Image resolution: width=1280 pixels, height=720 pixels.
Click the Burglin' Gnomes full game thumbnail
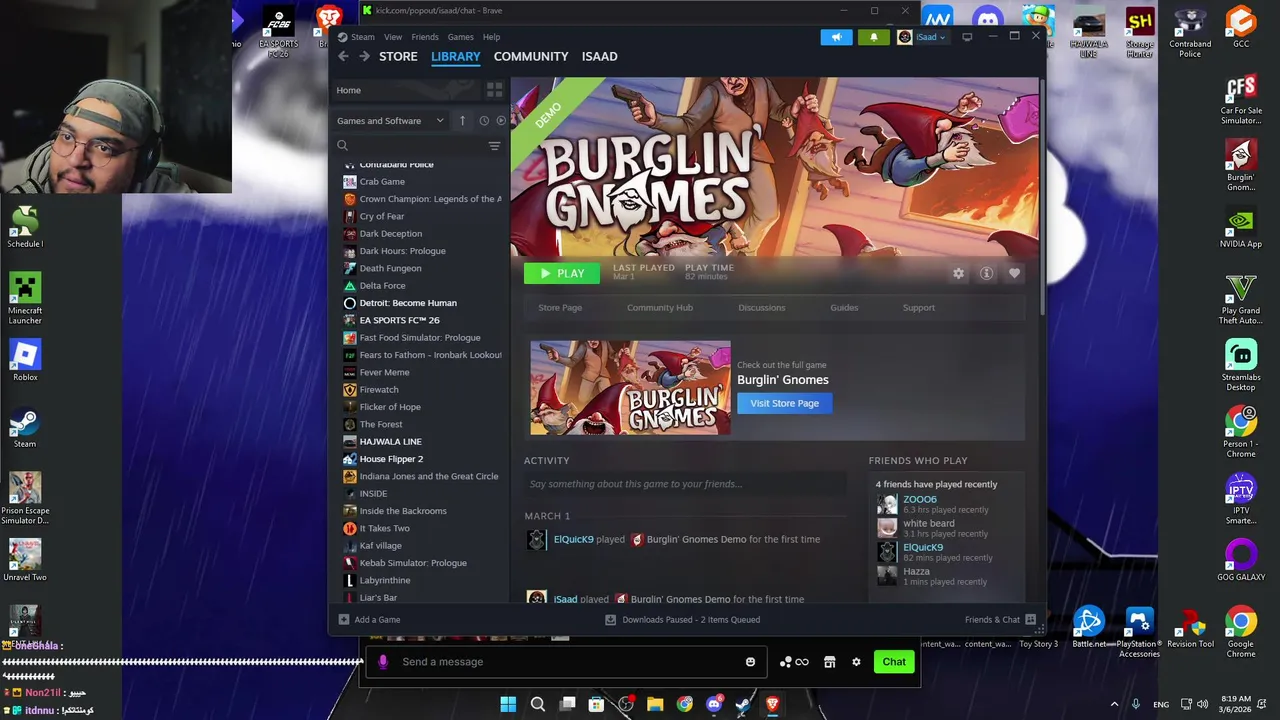tap(630, 388)
